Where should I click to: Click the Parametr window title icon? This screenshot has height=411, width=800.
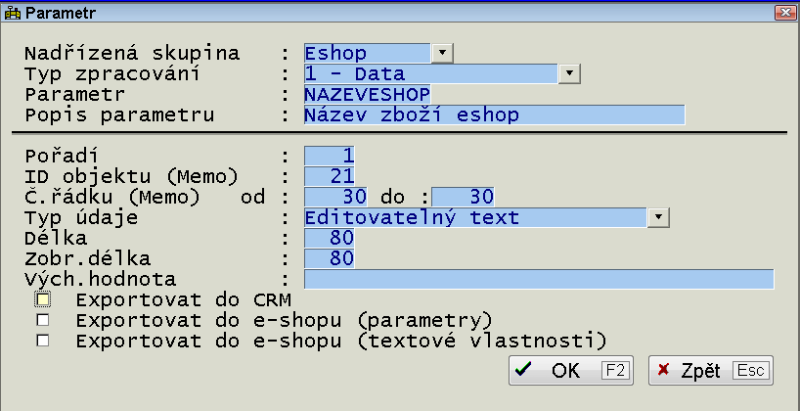coord(12,12)
